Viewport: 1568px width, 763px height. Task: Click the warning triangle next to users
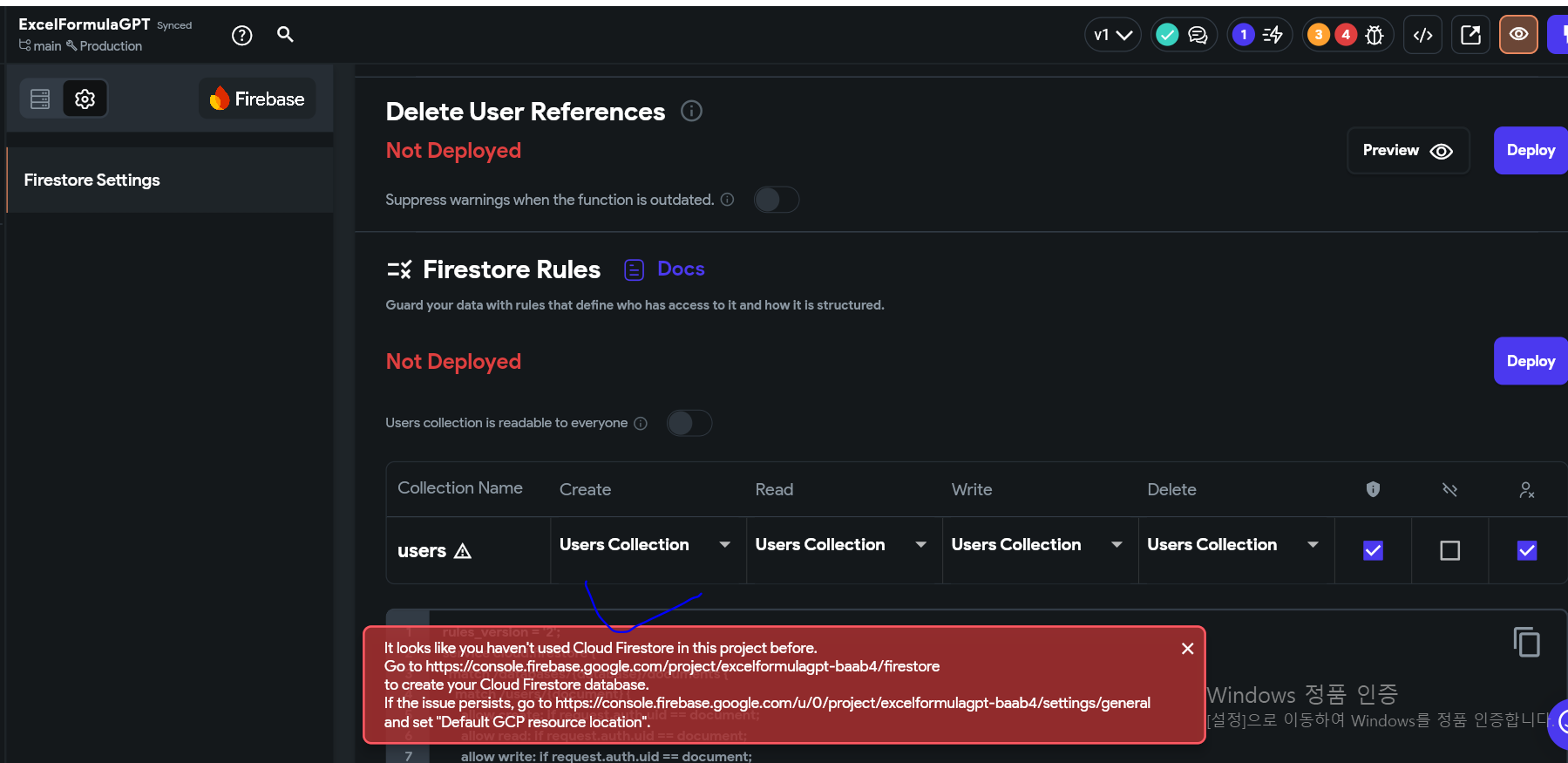point(463,551)
